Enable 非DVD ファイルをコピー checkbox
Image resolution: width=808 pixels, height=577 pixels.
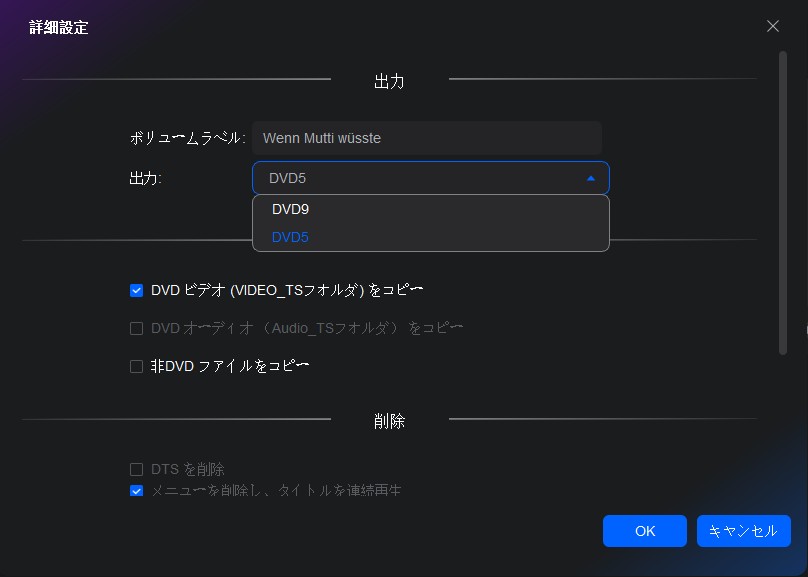tap(137, 366)
